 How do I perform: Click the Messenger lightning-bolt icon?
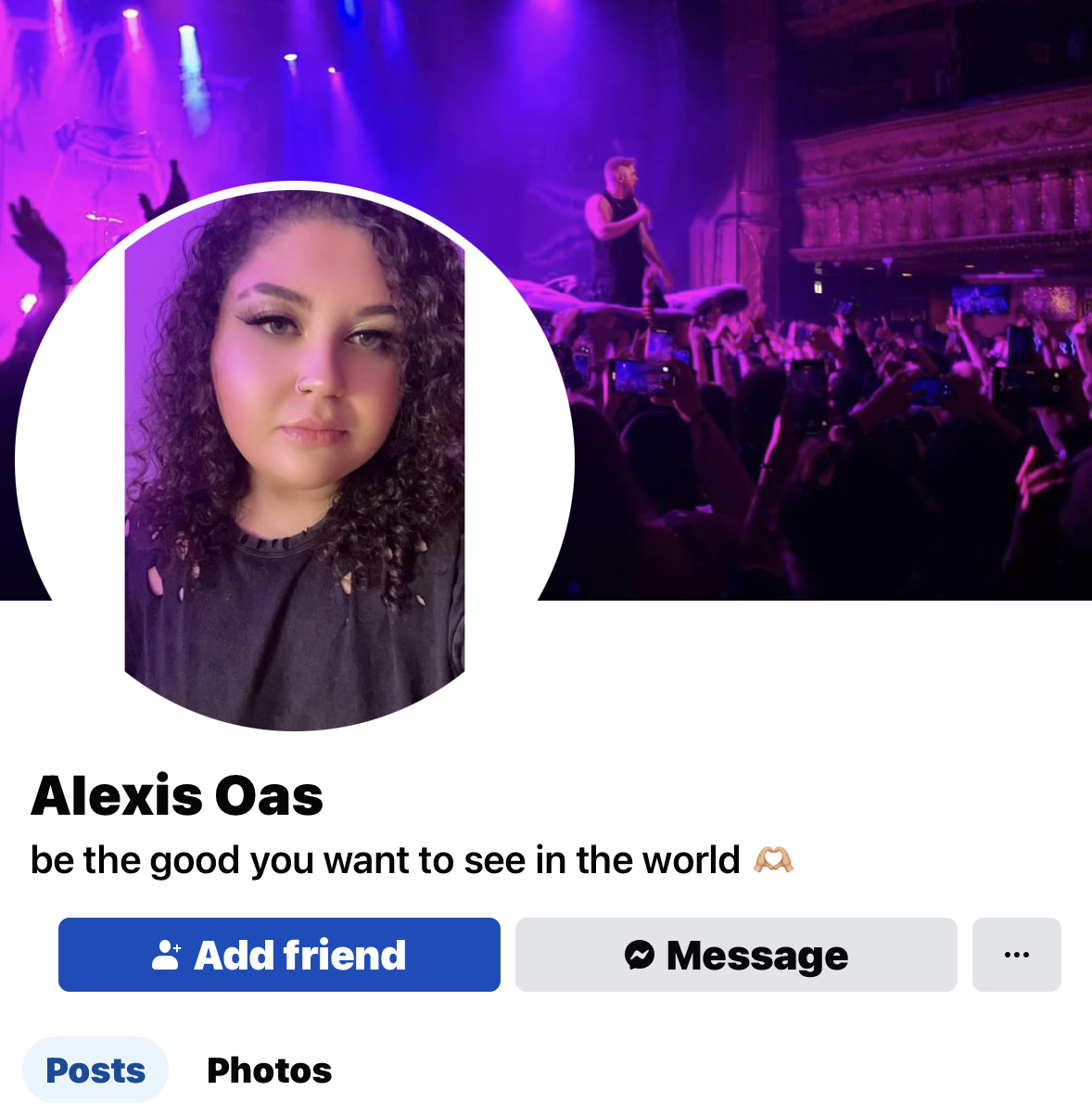tap(640, 955)
